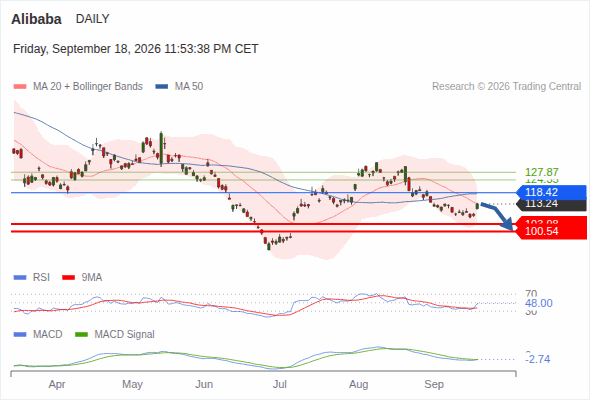
Task: Click the May axis label
Action: (x=132, y=385)
